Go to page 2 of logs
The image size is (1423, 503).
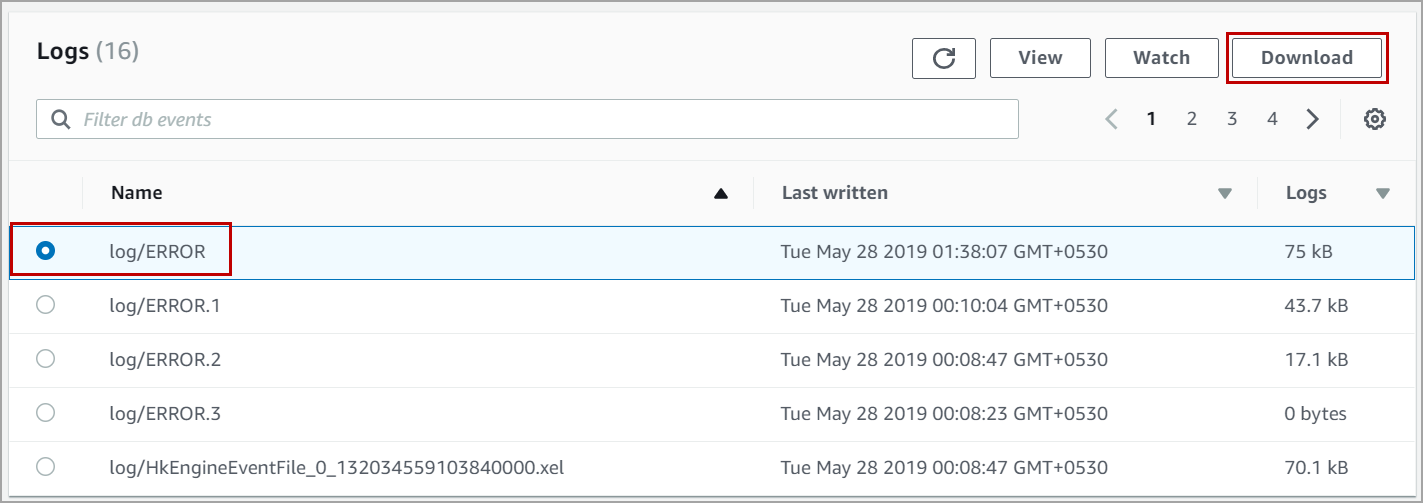pyautogui.click(x=1192, y=119)
